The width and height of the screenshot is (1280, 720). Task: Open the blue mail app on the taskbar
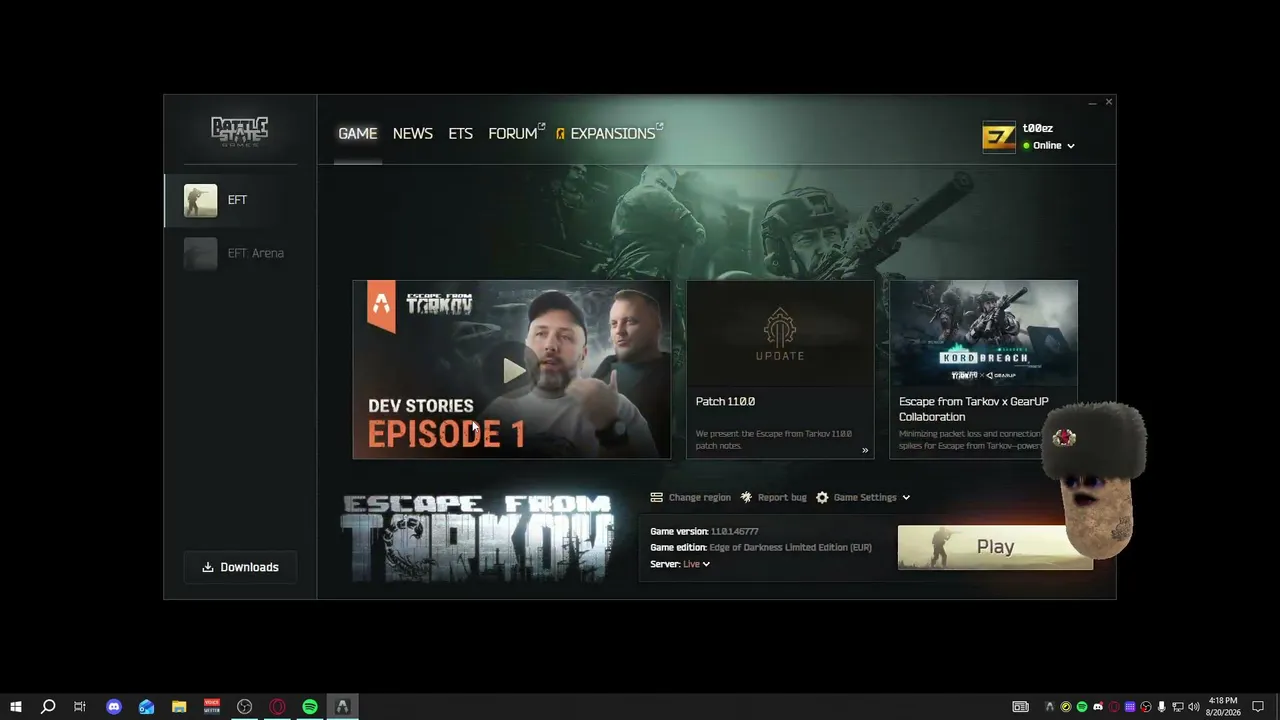click(x=147, y=707)
